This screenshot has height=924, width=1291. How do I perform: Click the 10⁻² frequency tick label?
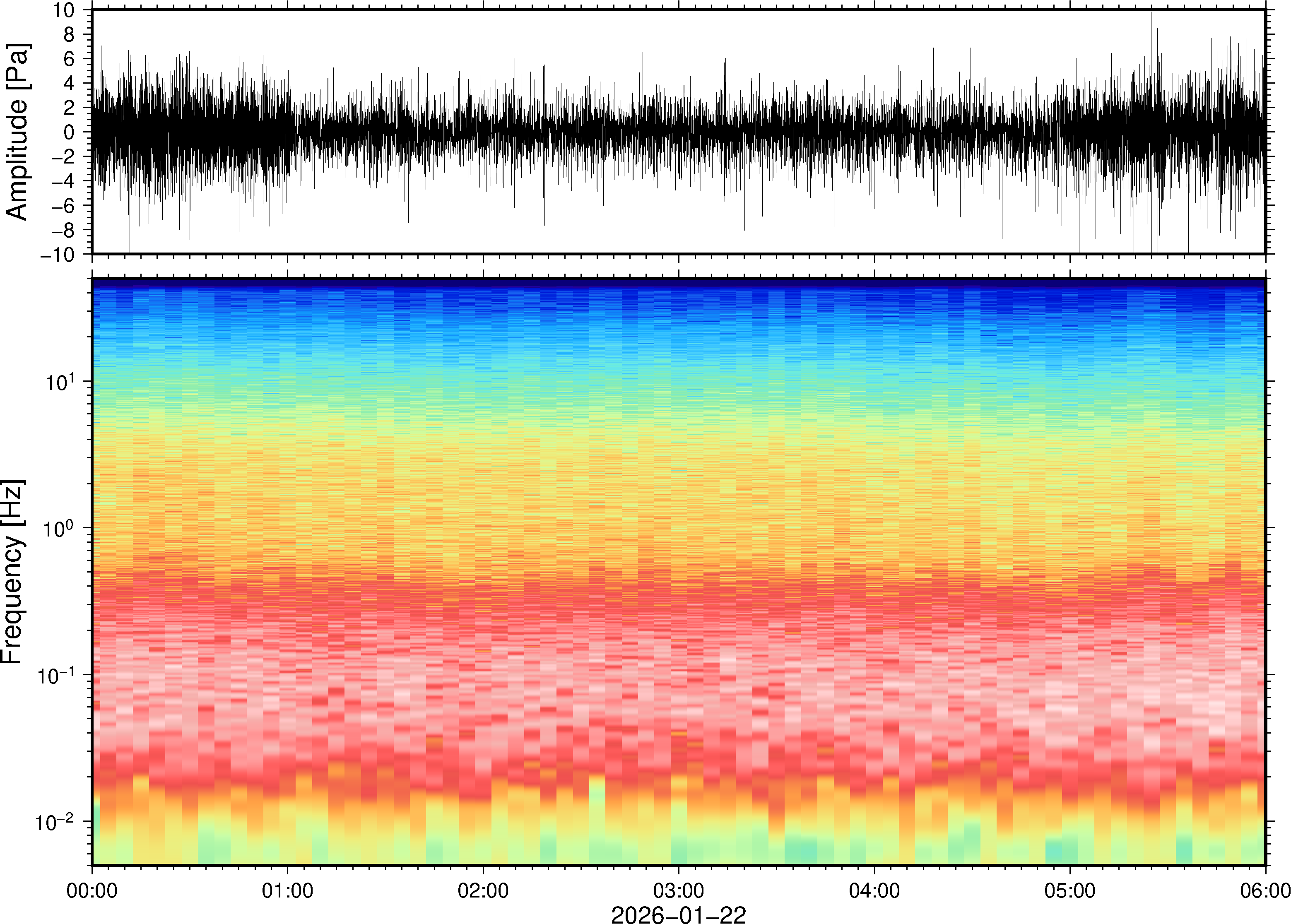click(x=55, y=822)
